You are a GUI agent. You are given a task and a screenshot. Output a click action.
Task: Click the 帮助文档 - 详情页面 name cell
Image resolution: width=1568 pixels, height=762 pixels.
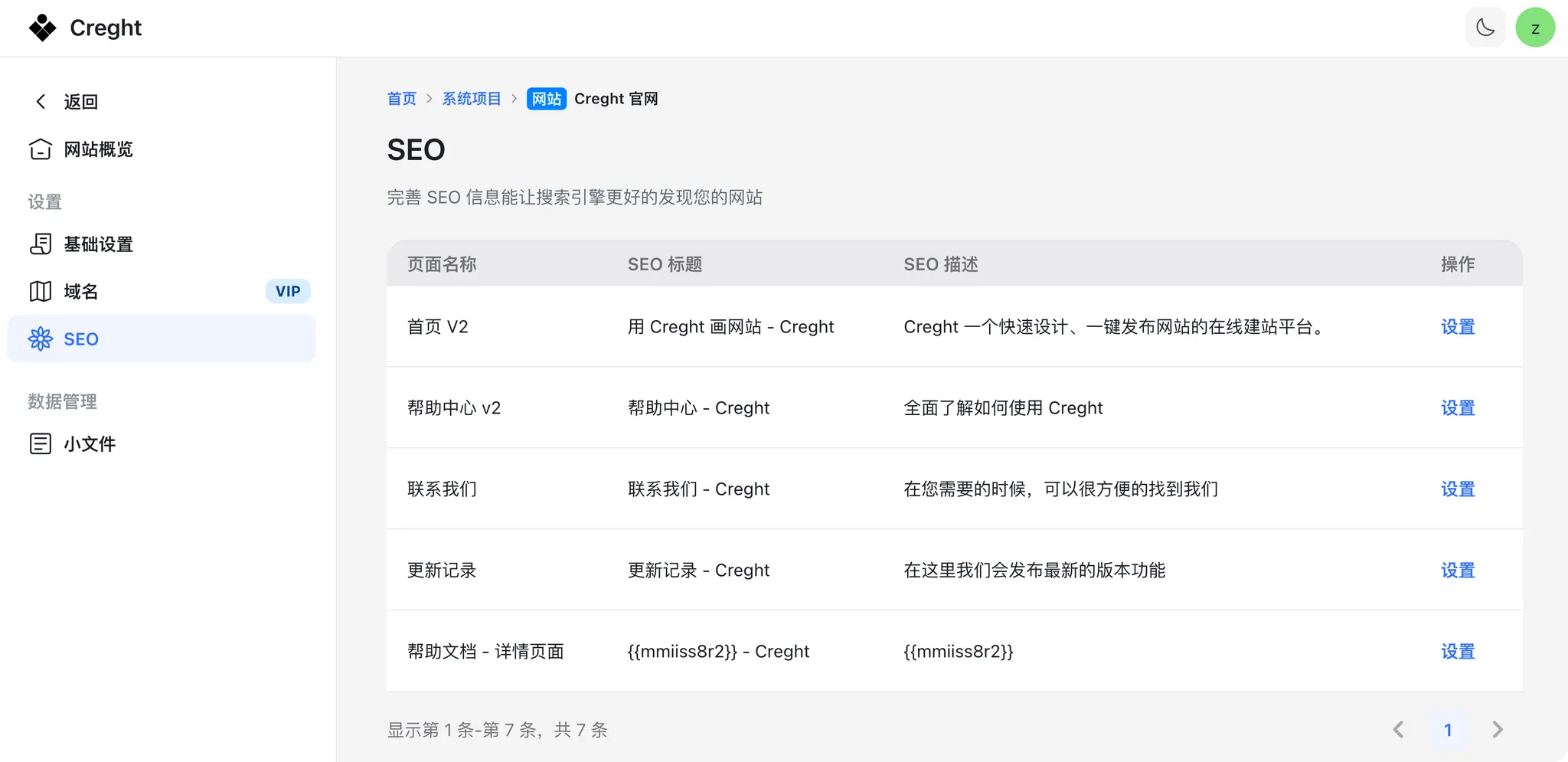tap(485, 652)
